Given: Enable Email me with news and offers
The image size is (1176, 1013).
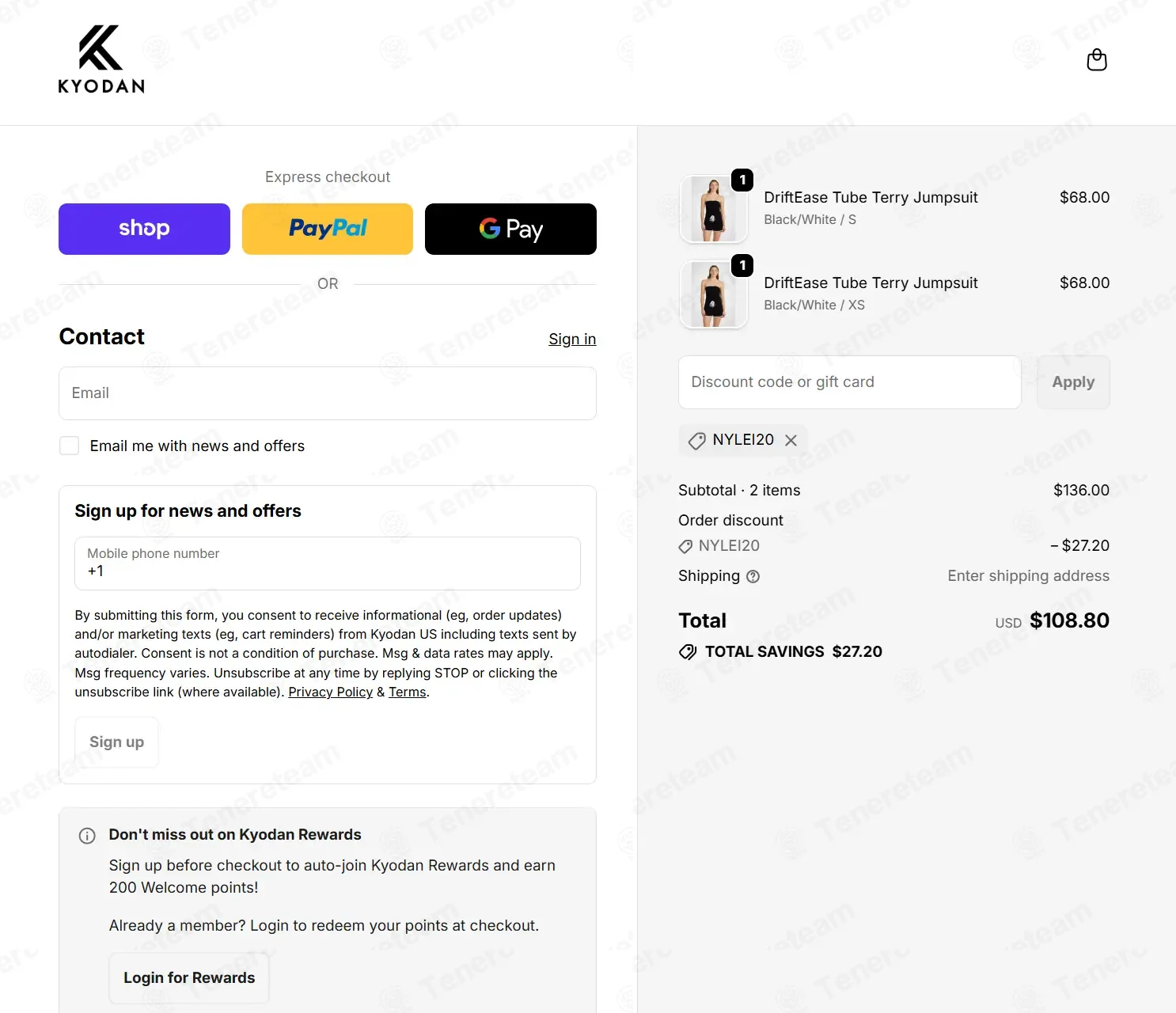Looking at the screenshot, I should (x=70, y=446).
